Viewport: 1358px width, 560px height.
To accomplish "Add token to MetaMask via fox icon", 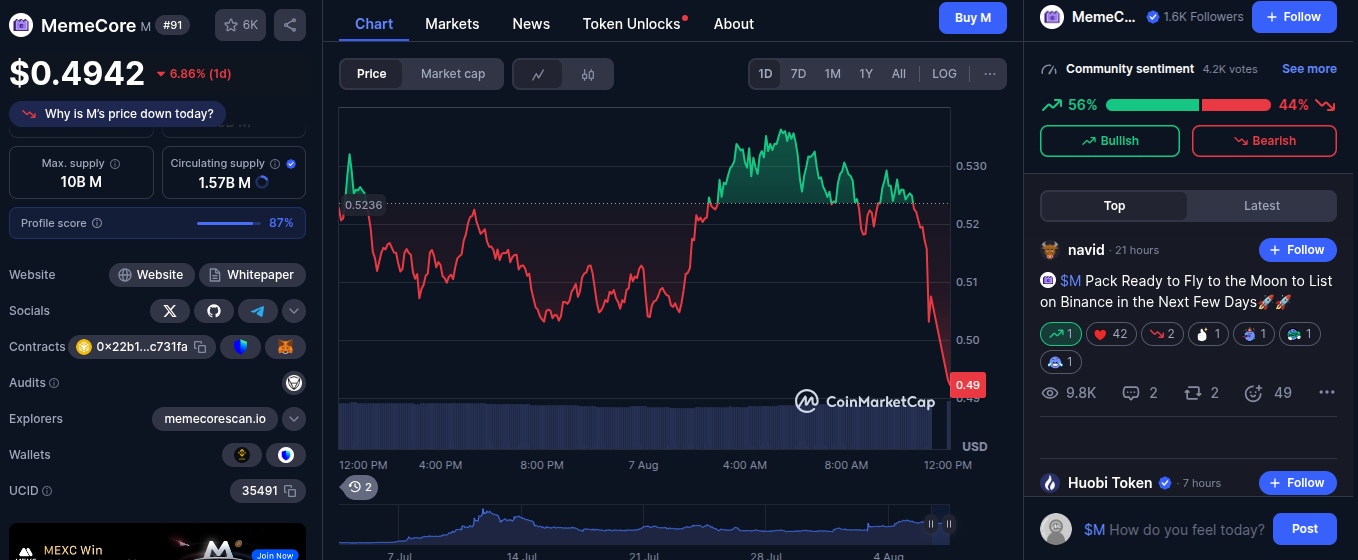I will [x=286, y=347].
